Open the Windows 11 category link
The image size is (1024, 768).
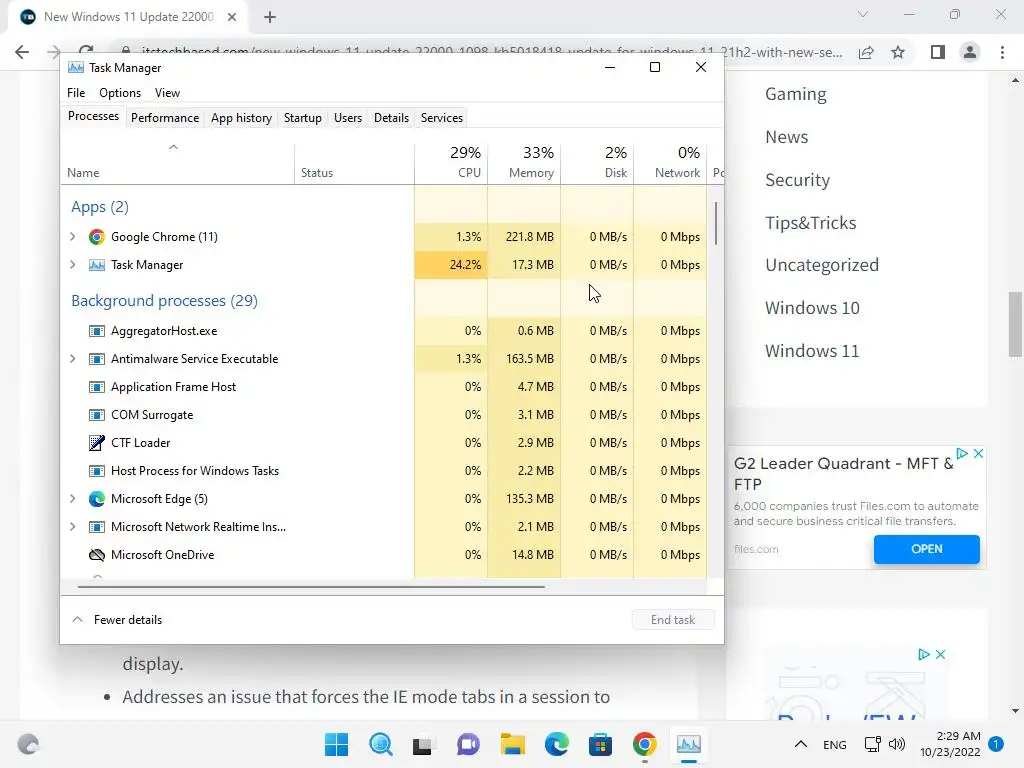click(x=812, y=351)
